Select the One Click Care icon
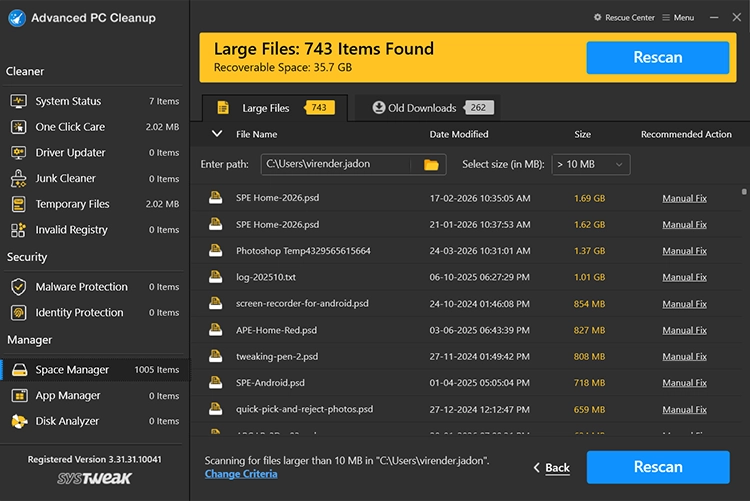Screen dimensions: 750x501 point(18,127)
